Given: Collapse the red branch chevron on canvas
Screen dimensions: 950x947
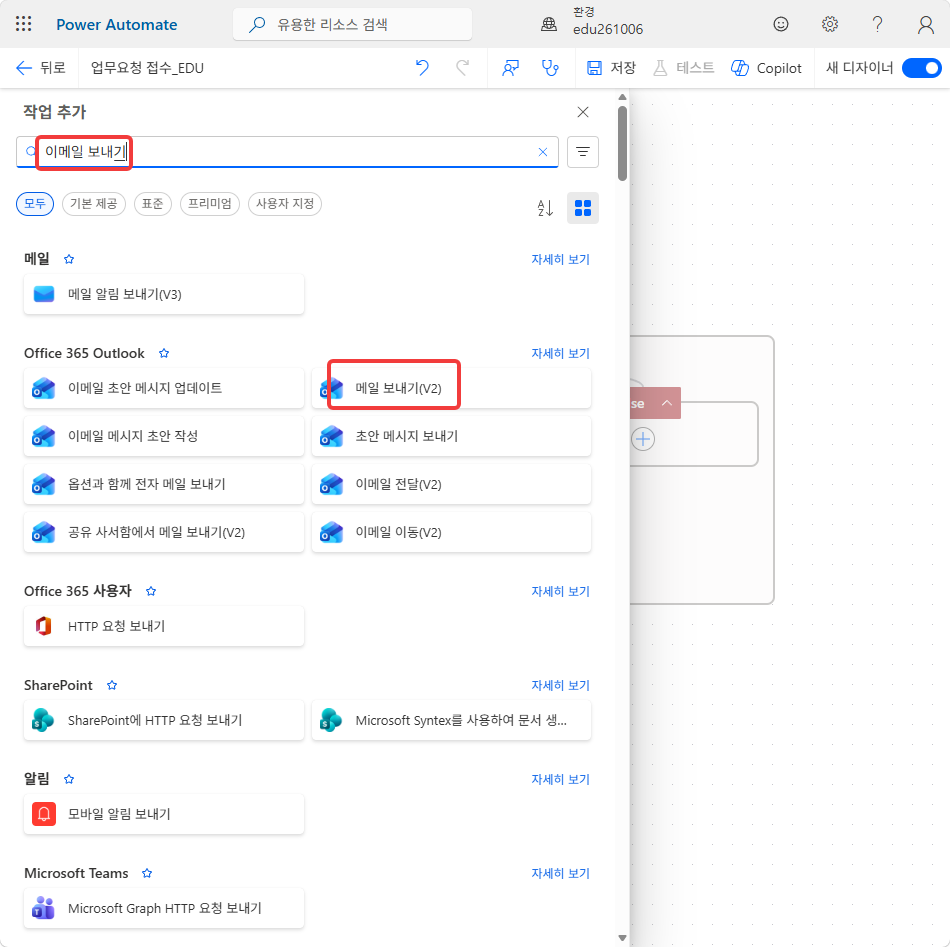Looking at the screenshot, I should pos(666,403).
